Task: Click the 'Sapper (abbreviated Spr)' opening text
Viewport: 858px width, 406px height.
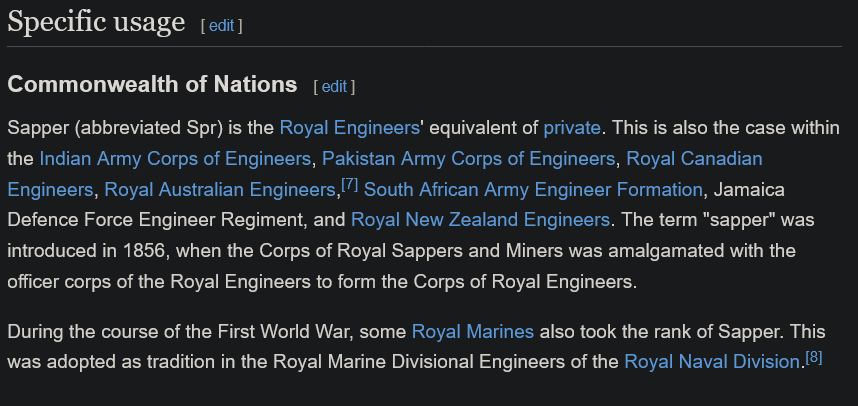Action: pos(99,128)
